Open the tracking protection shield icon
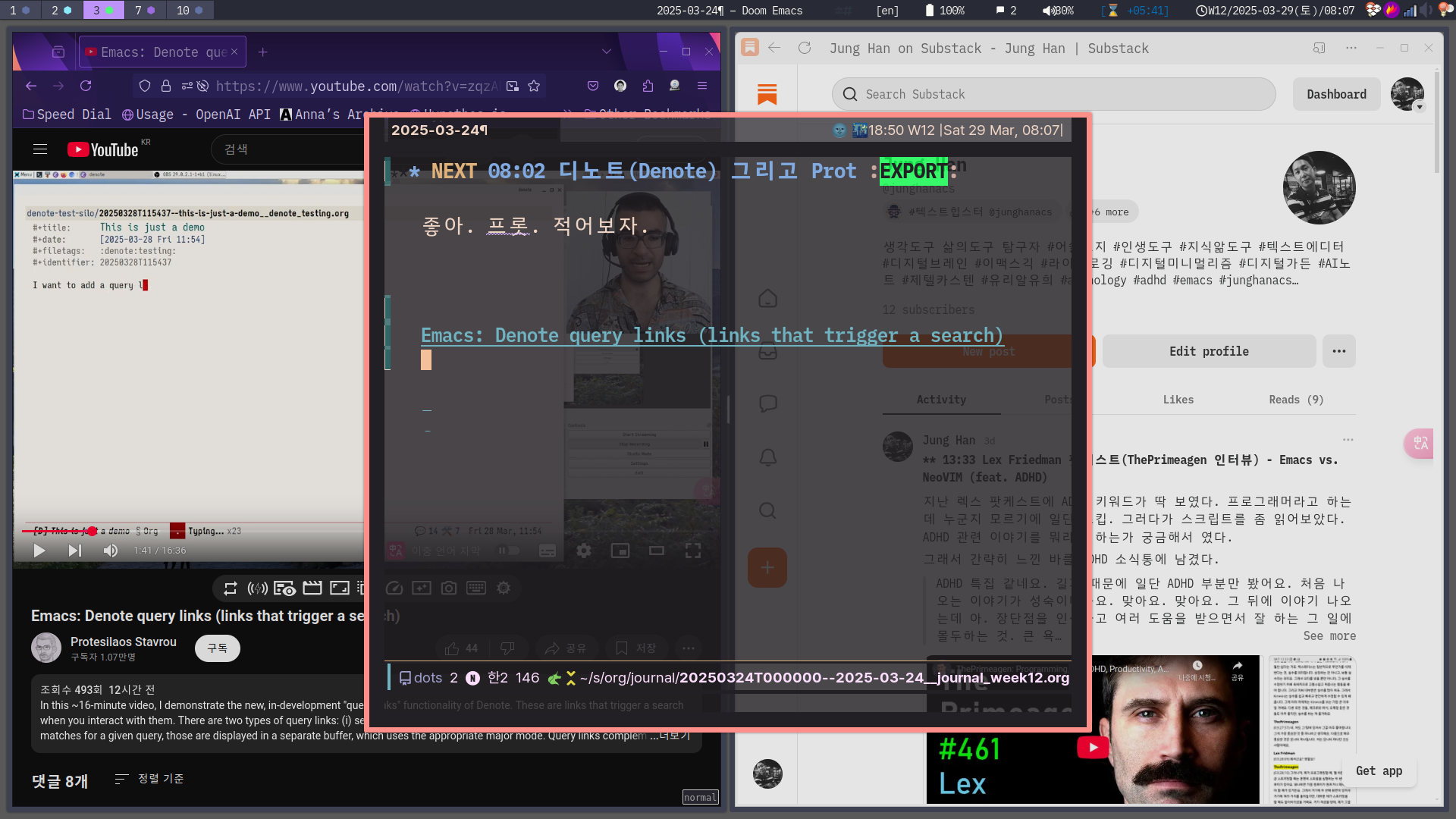This screenshot has height=819, width=1456. (145, 86)
